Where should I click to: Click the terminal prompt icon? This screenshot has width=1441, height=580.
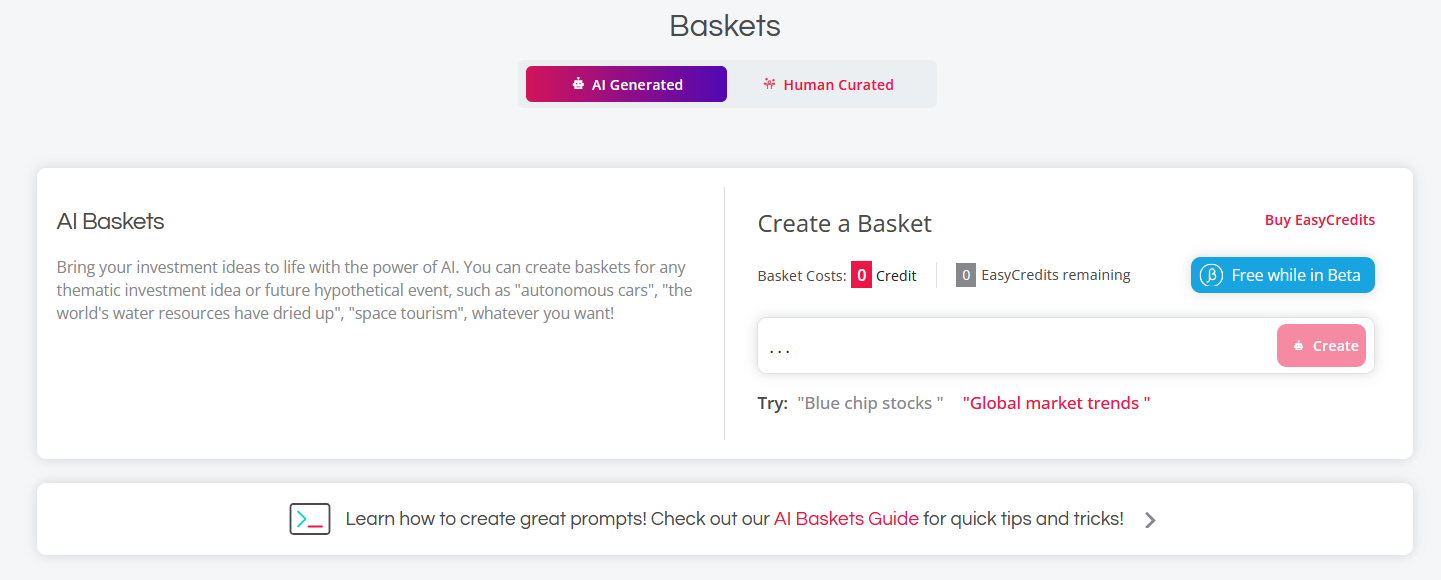coord(310,519)
